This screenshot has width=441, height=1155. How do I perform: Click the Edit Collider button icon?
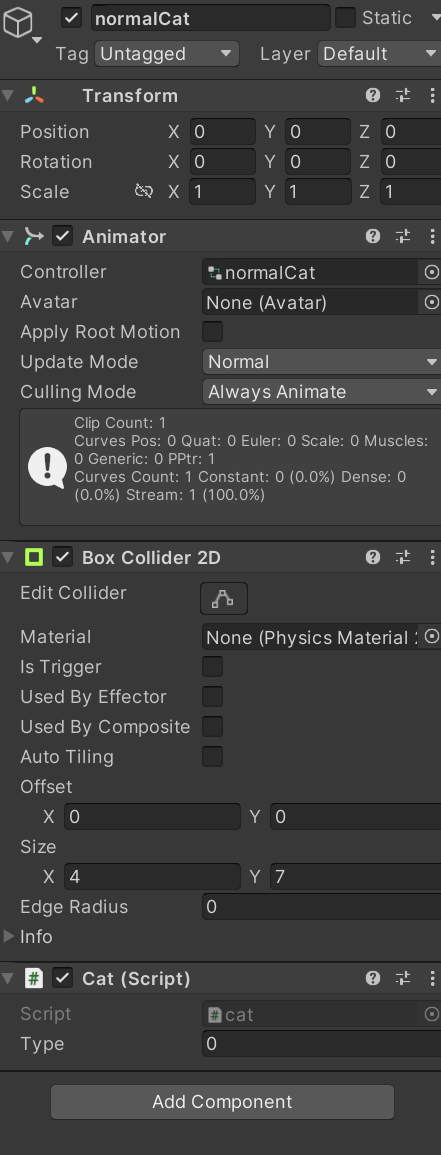(224, 598)
